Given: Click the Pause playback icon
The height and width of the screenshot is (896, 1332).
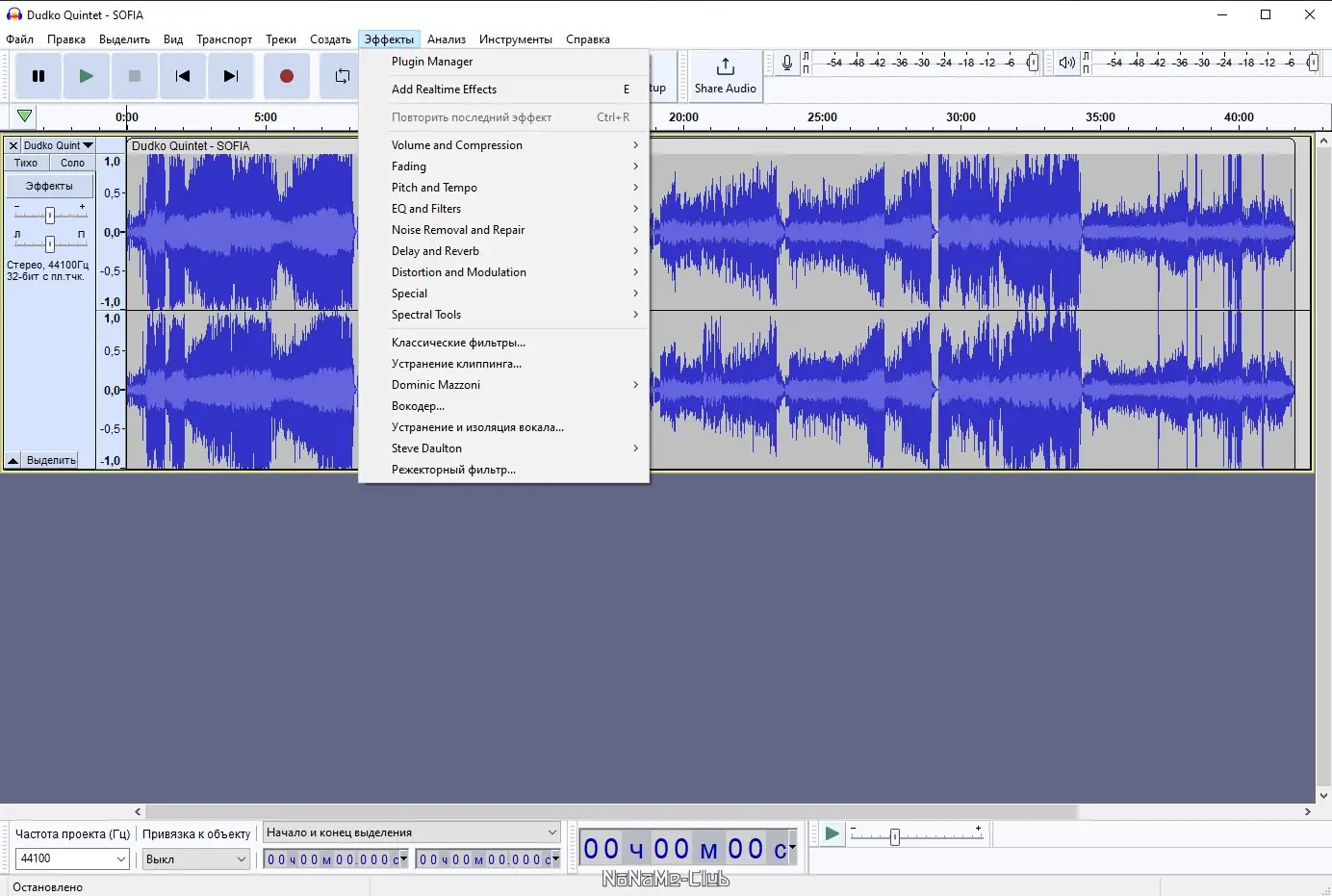Looking at the screenshot, I should (x=38, y=76).
